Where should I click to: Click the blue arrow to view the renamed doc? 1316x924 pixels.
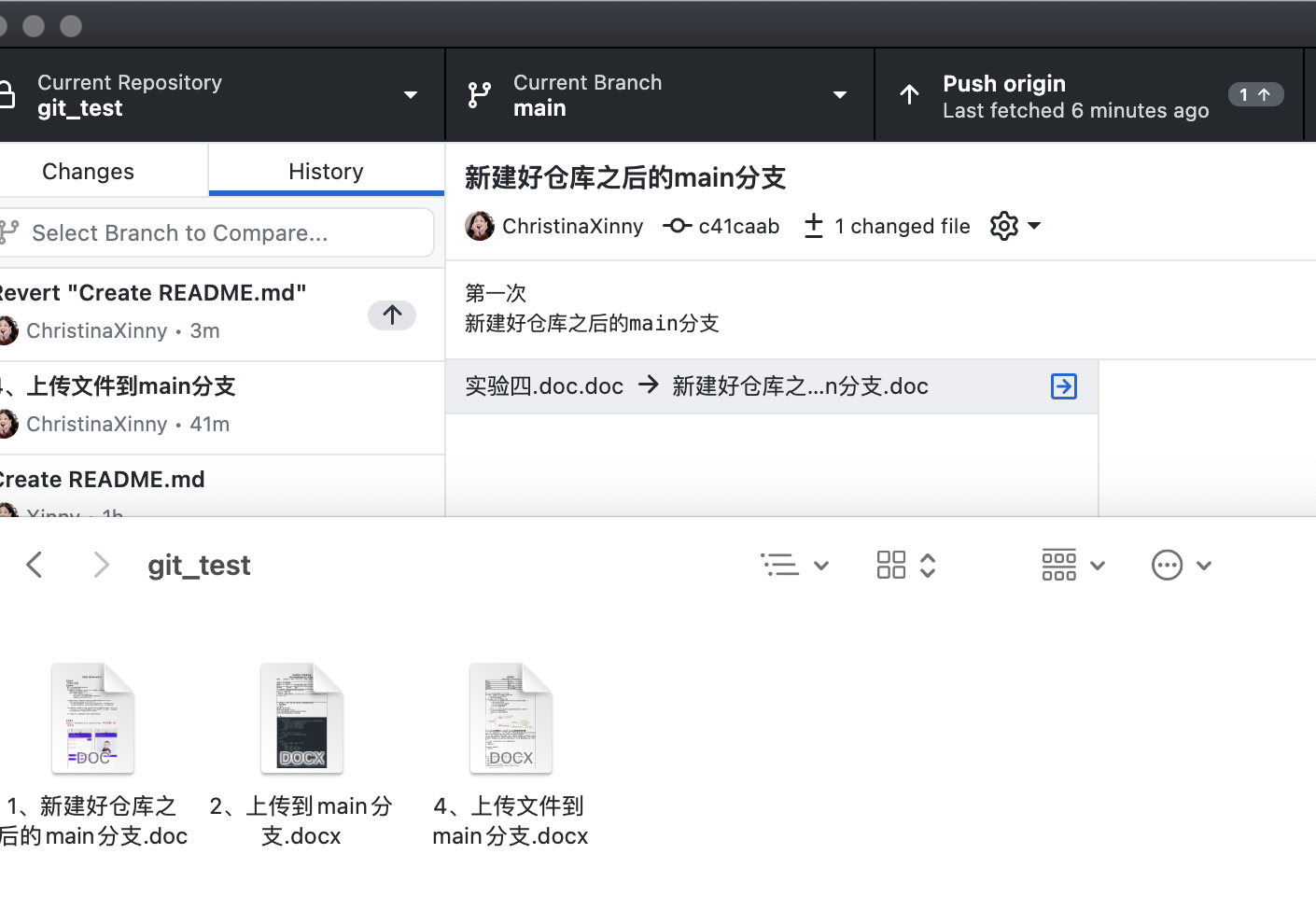1063,385
